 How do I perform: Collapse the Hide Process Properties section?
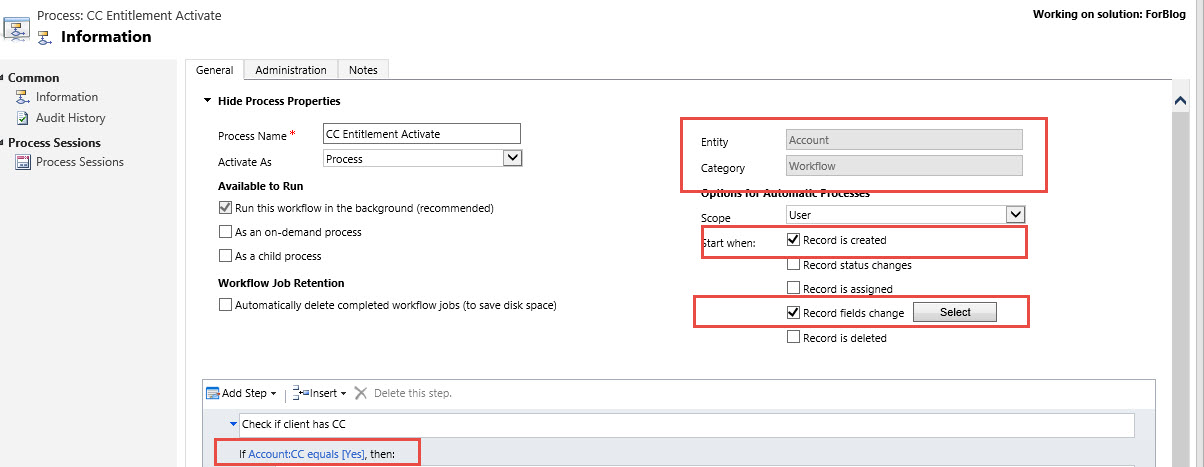(x=207, y=101)
